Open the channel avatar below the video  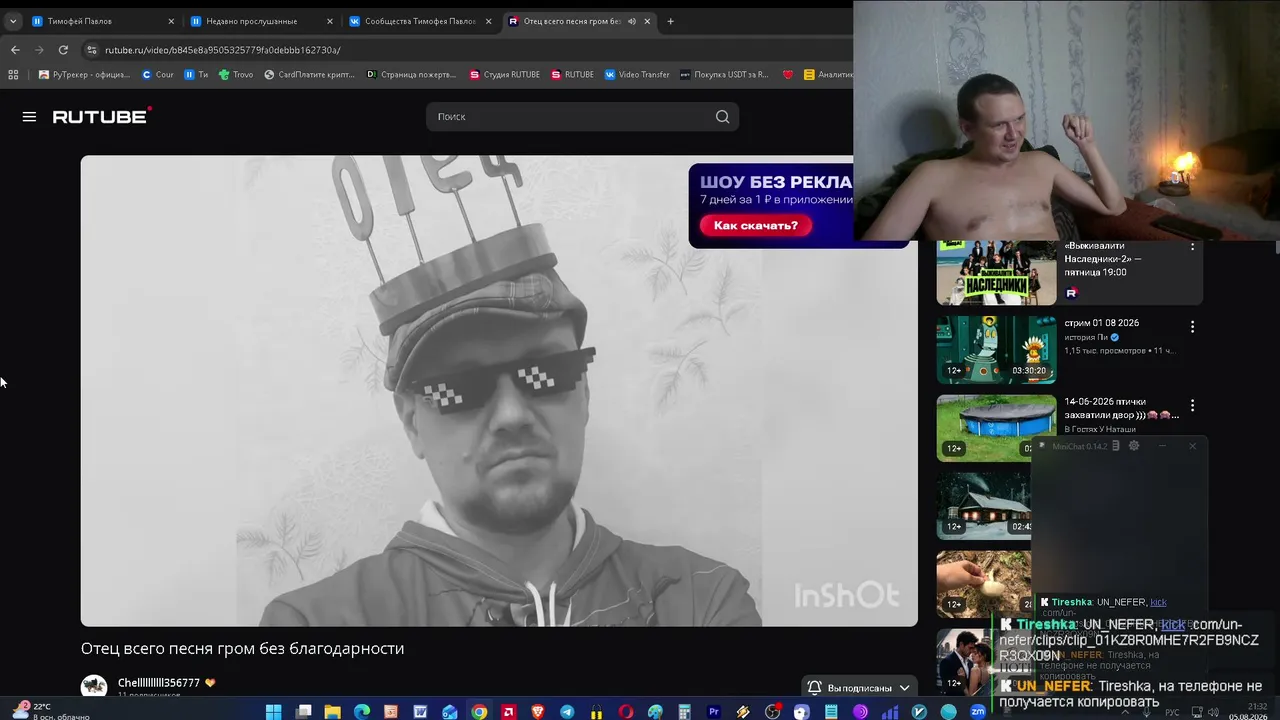tap(94, 687)
